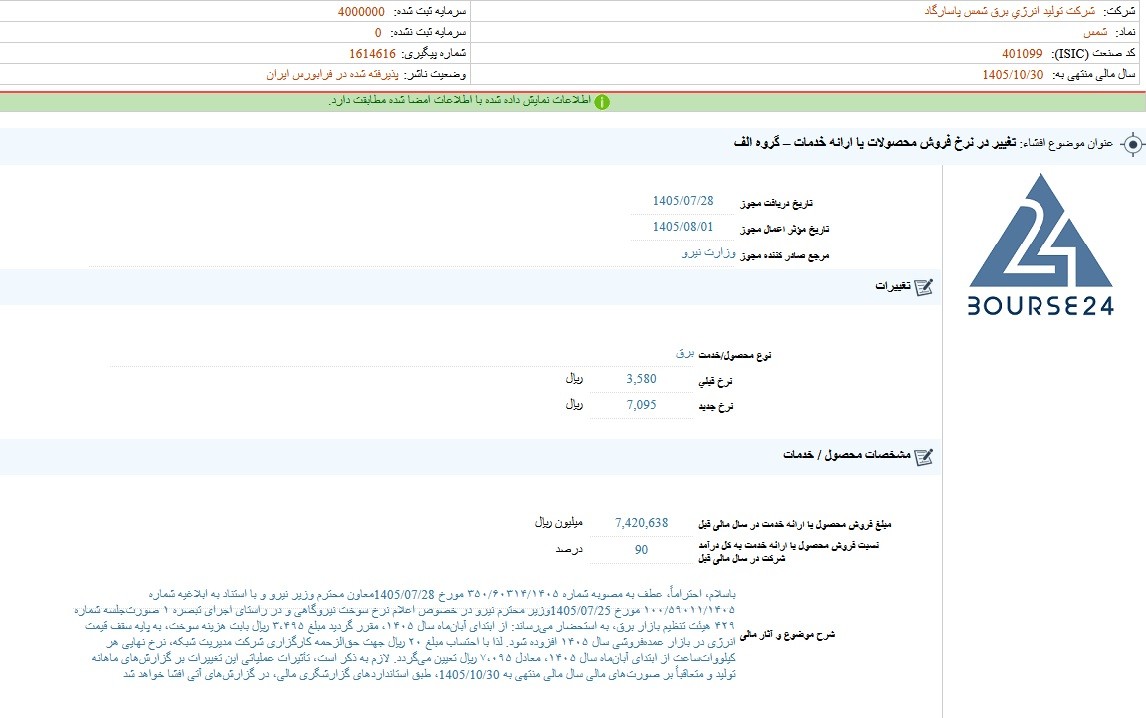1146x718 pixels.
Task: Click the درصد unit label
Action: click(569, 550)
